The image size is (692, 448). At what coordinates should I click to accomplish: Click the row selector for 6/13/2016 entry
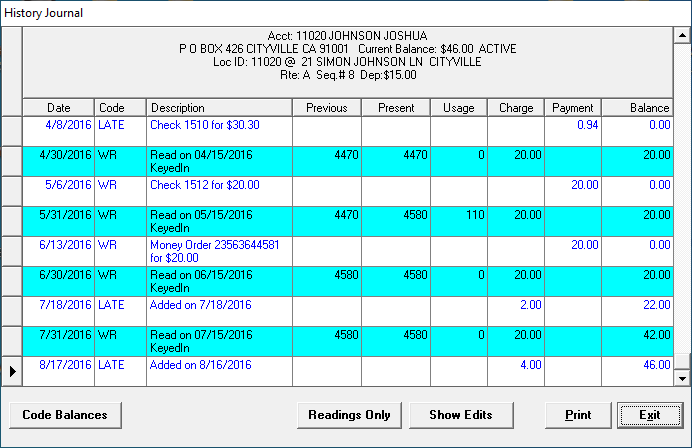12,252
